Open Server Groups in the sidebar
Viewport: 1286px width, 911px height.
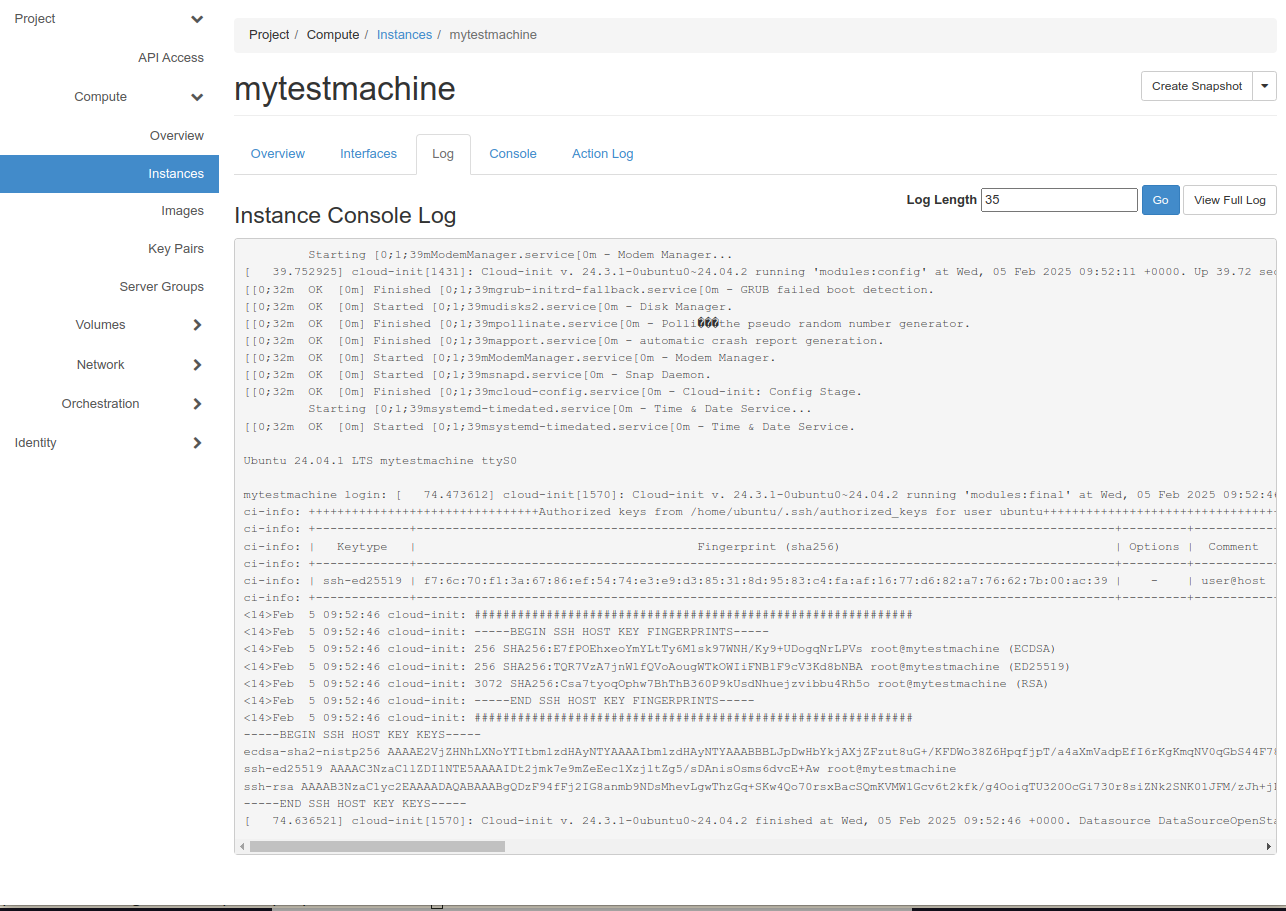click(x=162, y=287)
